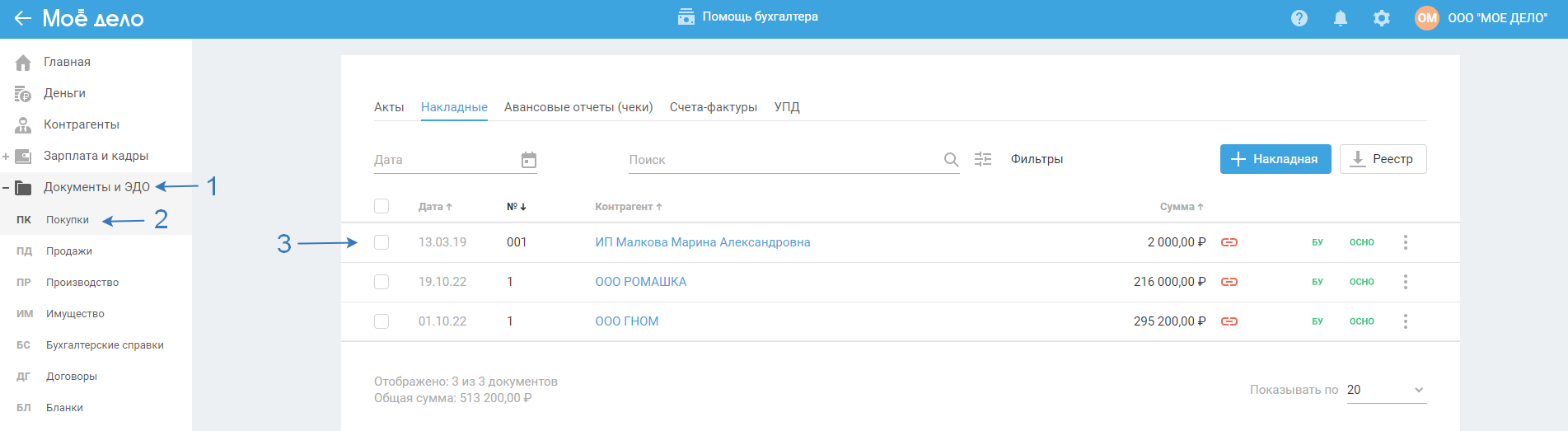
Task: Open the date calendar picker icon
Action: coord(529,160)
